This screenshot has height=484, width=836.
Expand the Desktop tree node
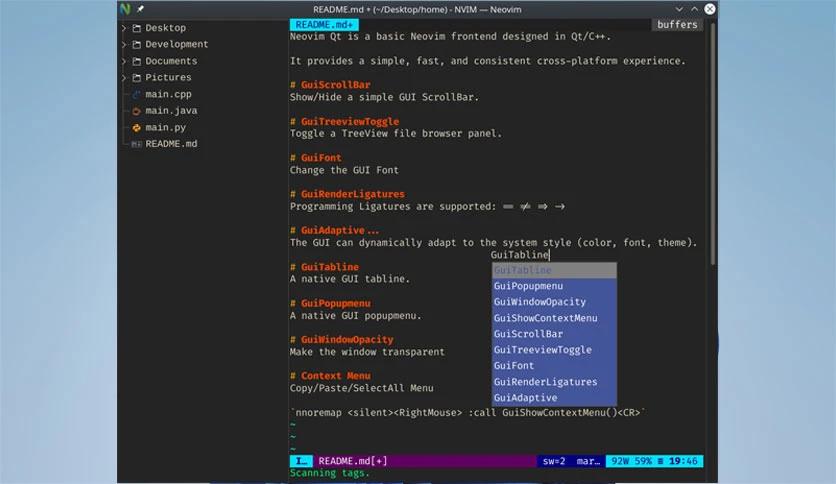124,28
